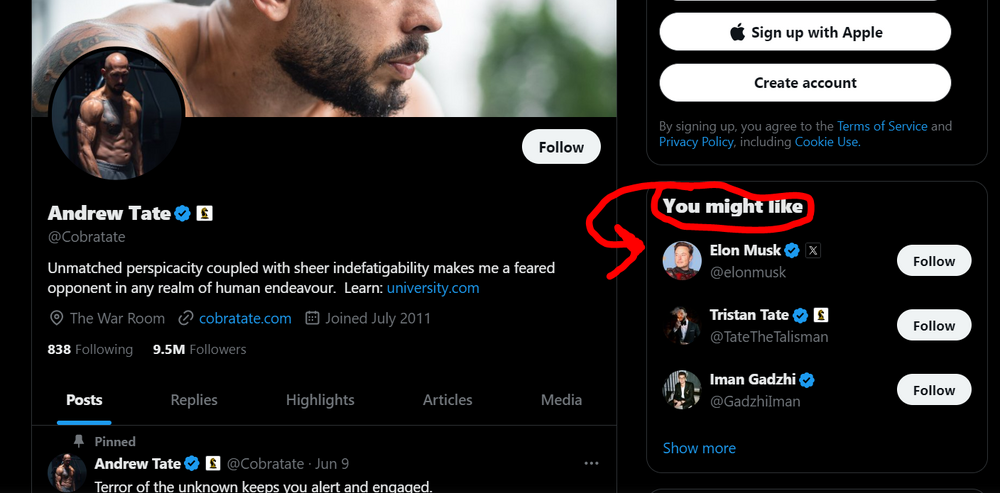Click Iman Gadzhi's avatar in suggestions
This screenshot has width=1000, height=493.
[x=682, y=390]
